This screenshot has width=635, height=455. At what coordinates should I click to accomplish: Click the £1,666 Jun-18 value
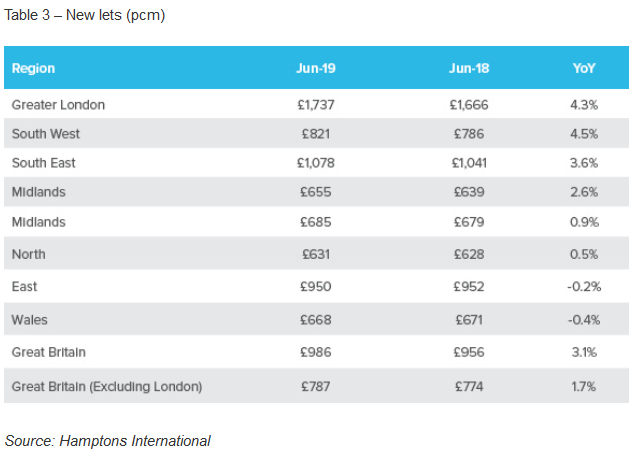[469, 104]
